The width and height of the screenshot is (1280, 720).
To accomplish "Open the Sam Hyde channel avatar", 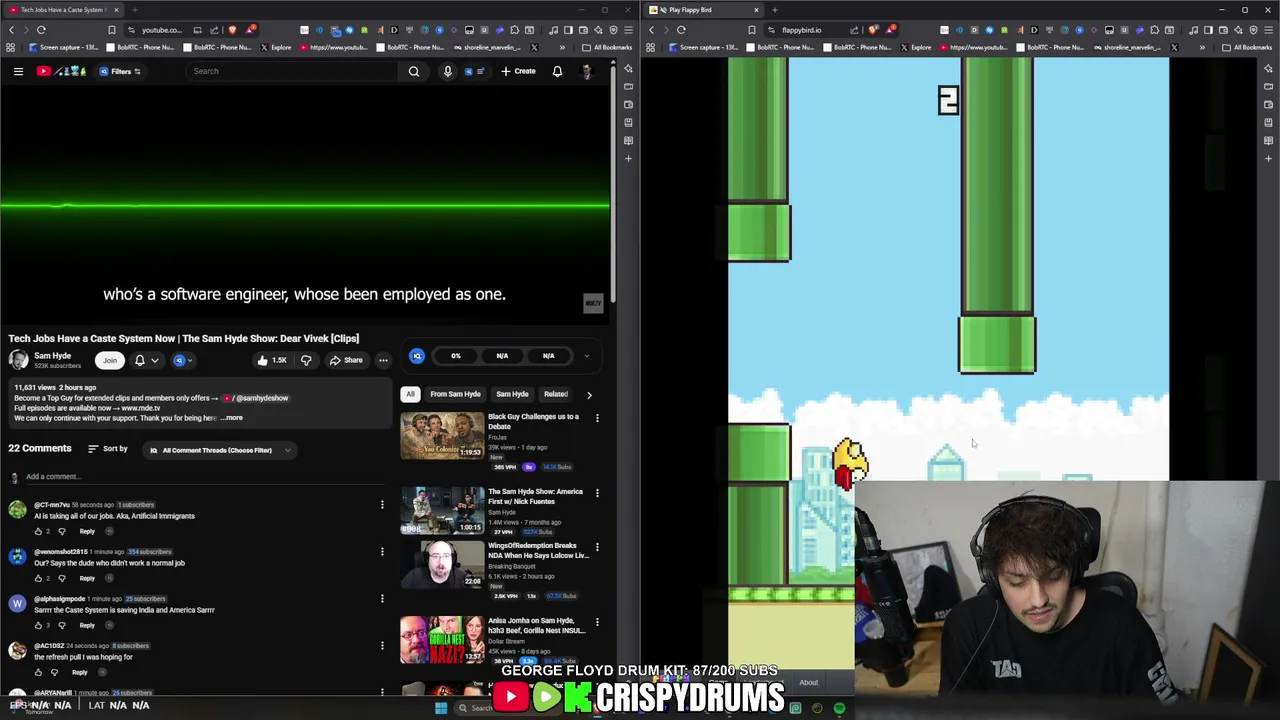I will 19,360.
